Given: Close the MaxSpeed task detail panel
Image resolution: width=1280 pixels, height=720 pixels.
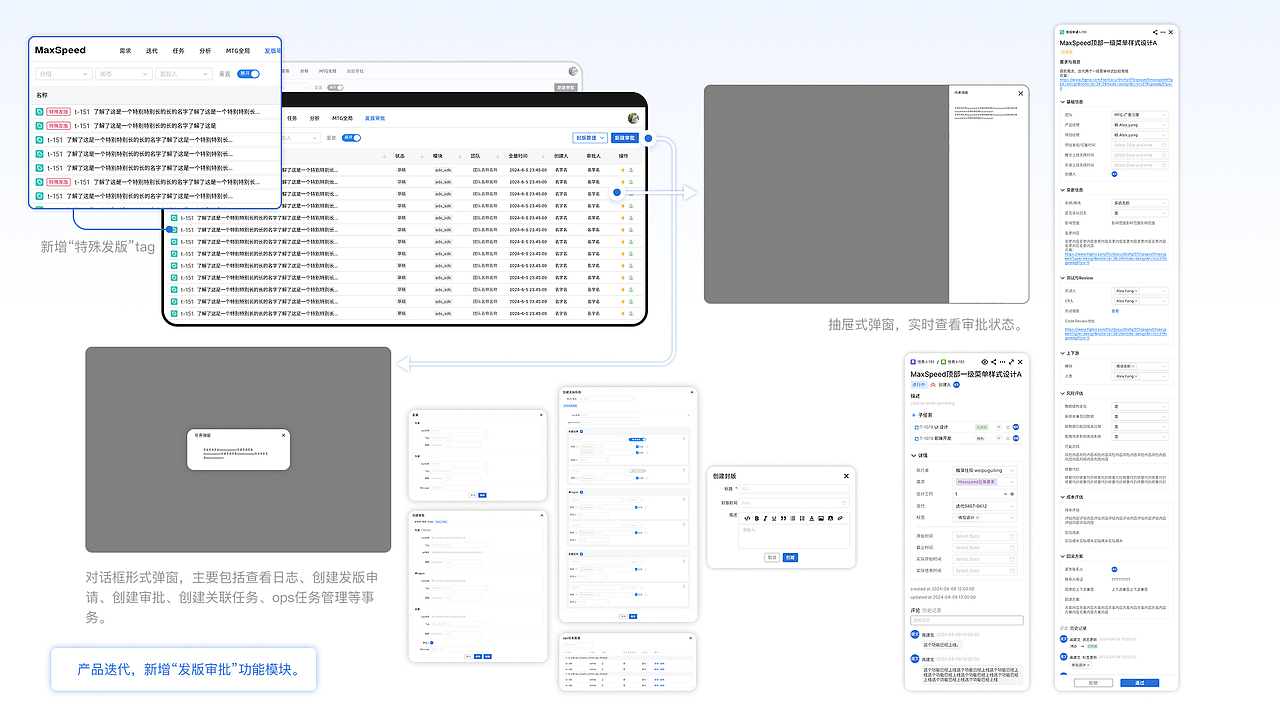Looking at the screenshot, I should [1020, 362].
